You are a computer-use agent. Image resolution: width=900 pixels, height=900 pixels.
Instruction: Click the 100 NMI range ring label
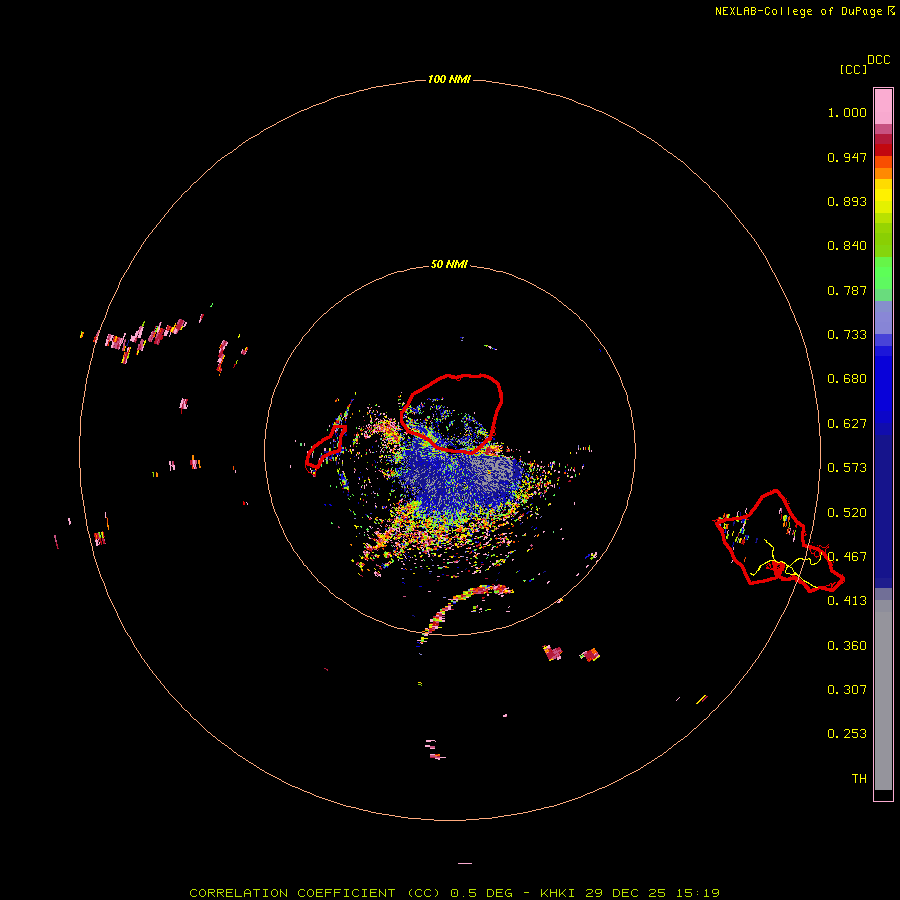pyautogui.click(x=449, y=79)
